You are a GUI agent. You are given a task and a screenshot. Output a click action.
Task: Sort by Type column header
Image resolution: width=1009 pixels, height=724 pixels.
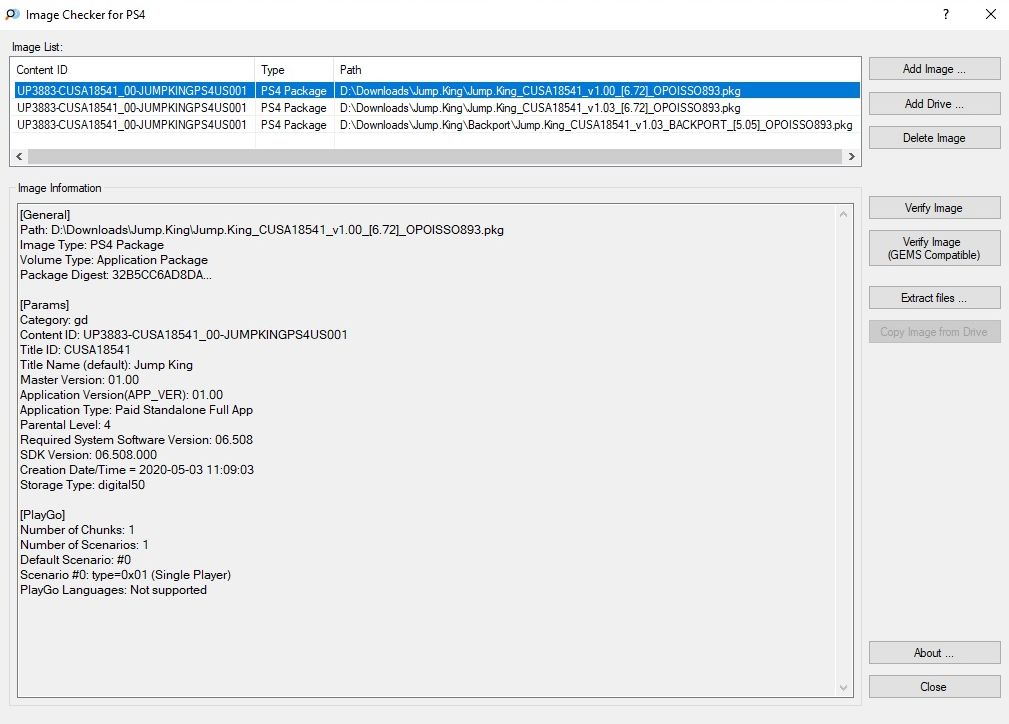(294, 70)
